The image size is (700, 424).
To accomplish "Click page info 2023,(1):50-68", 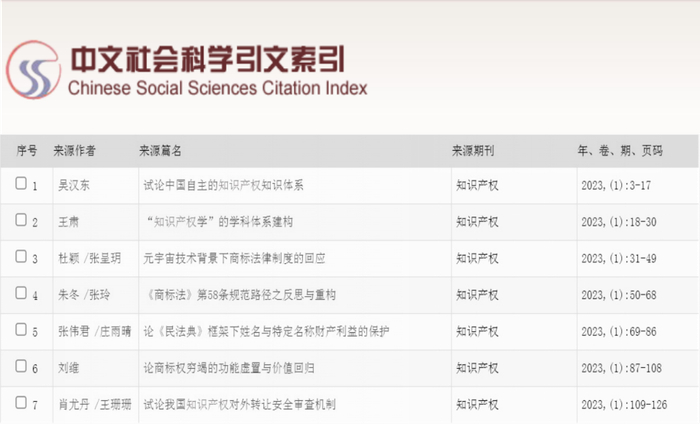I will (x=619, y=295).
